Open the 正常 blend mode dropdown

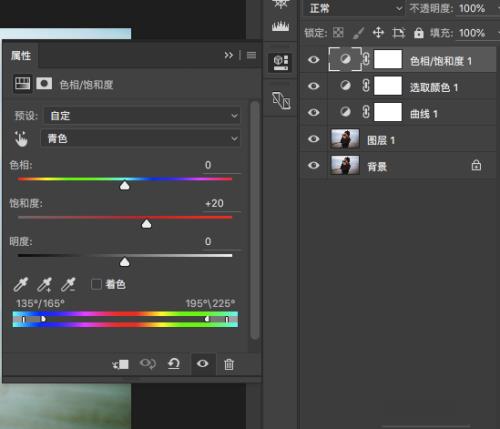point(354,8)
